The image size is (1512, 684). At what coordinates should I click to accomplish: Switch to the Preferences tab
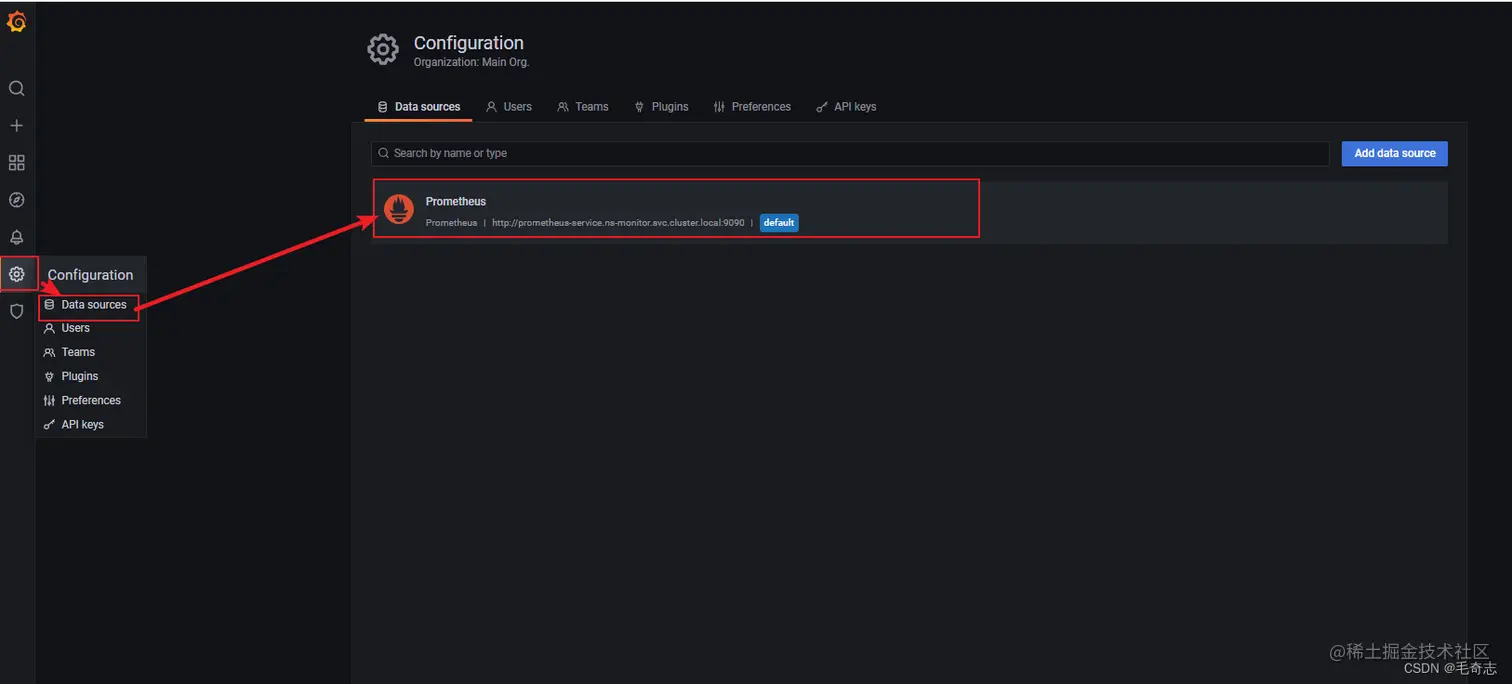click(x=752, y=107)
